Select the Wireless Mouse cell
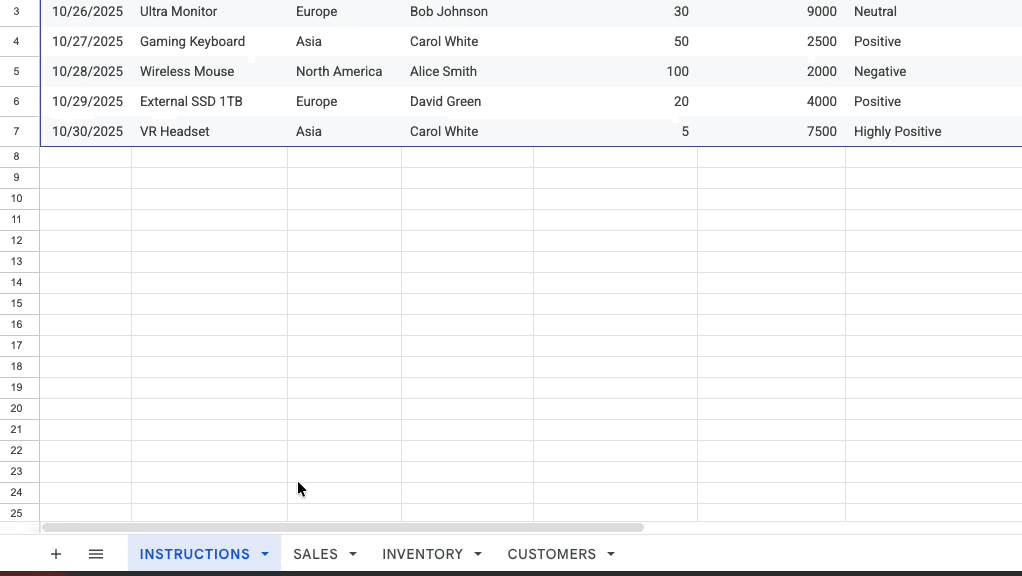The width and height of the screenshot is (1022, 576). [x=209, y=72]
